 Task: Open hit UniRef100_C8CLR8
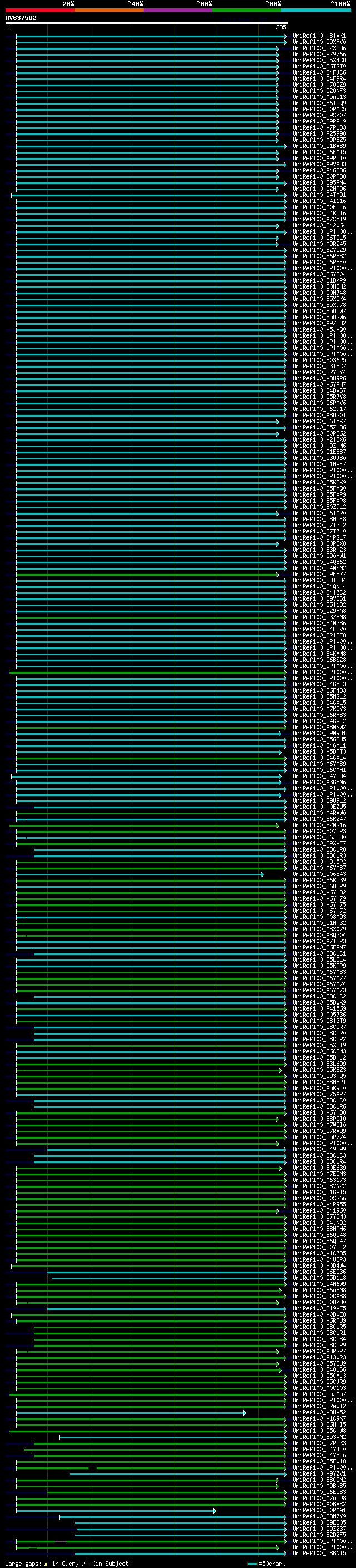(x=319, y=850)
